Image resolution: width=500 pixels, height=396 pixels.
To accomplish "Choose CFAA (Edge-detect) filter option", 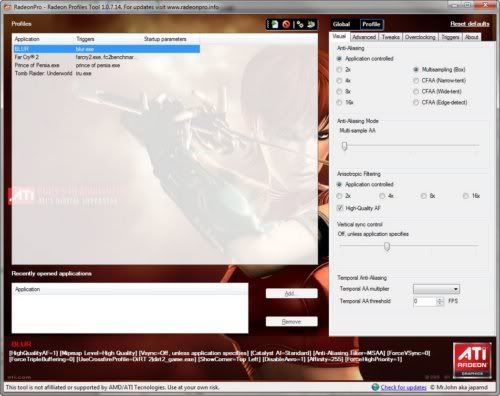I will (x=416, y=102).
